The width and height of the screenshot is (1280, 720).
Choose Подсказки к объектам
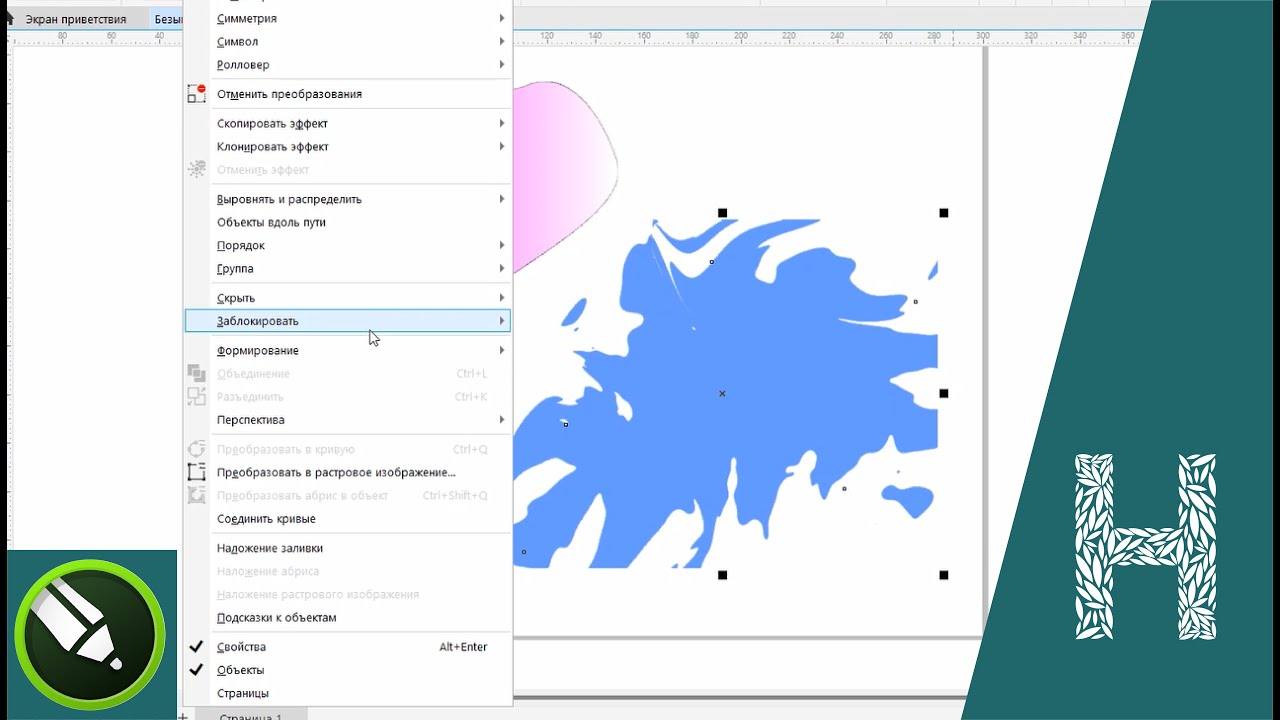pyautogui.click(x=347, y=617)
